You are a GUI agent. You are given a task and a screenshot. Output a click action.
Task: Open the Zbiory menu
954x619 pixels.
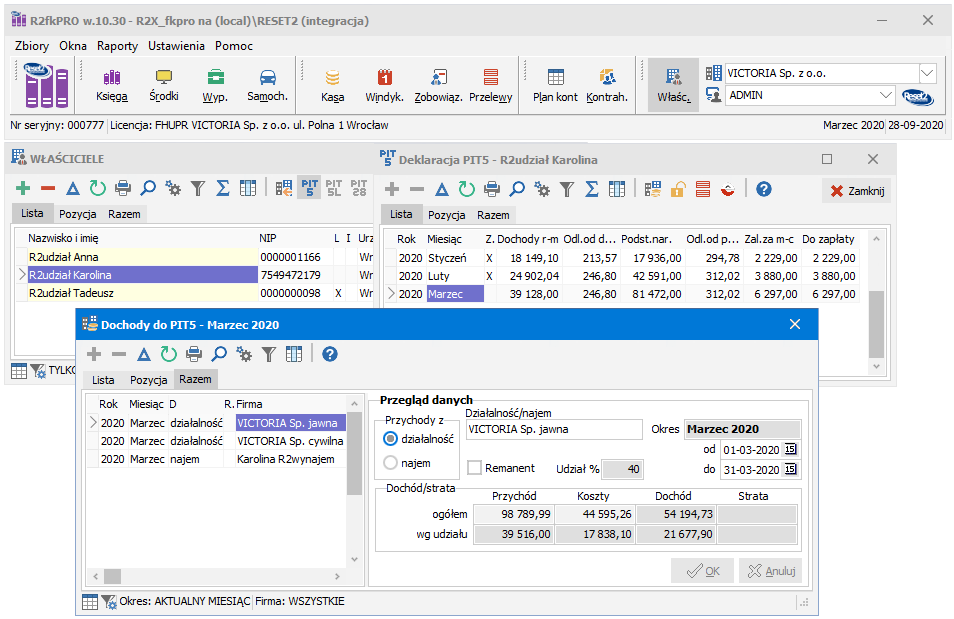coord(32,46)
